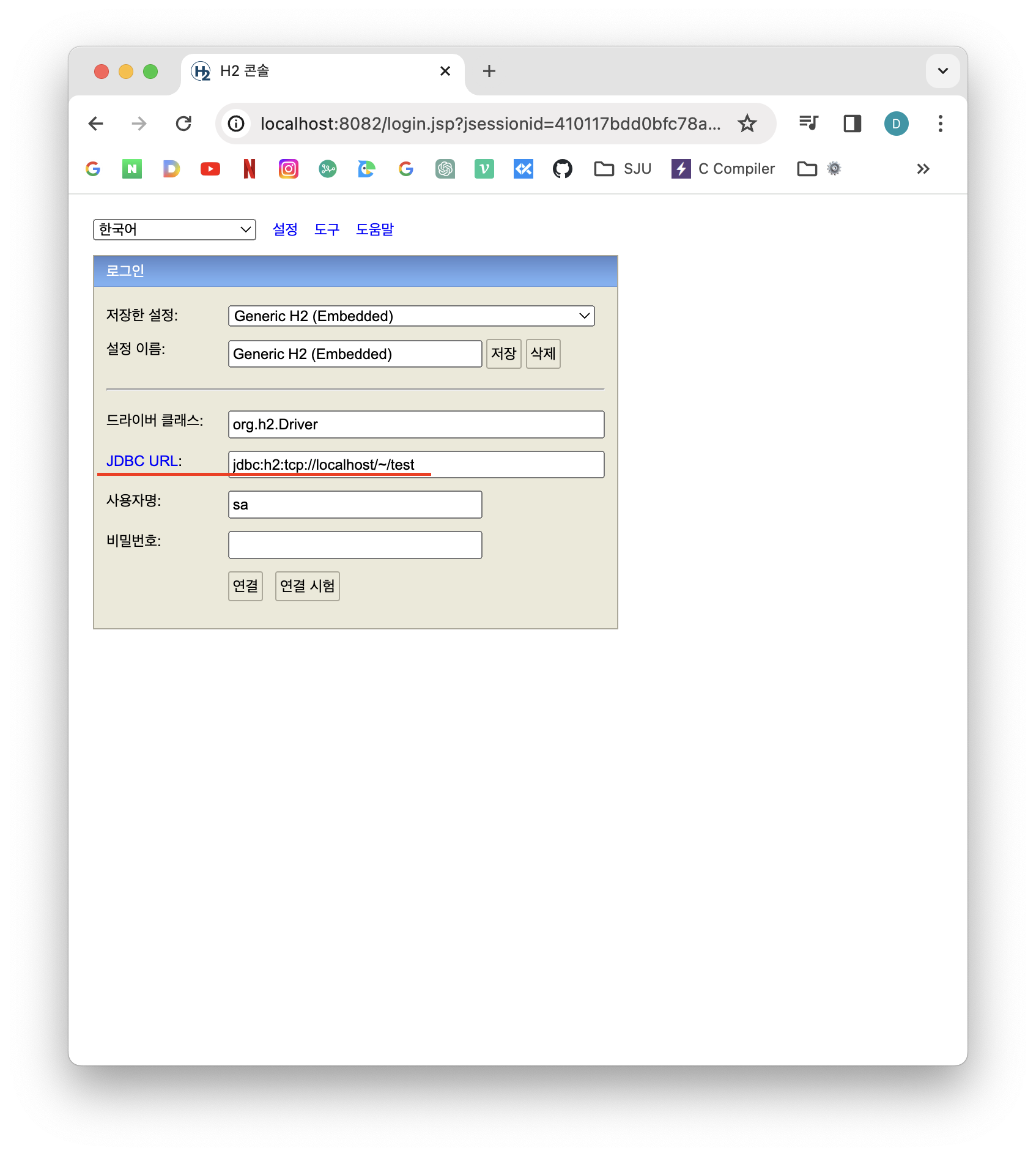Click the 설정 이름 input field

tap(355, 354)
